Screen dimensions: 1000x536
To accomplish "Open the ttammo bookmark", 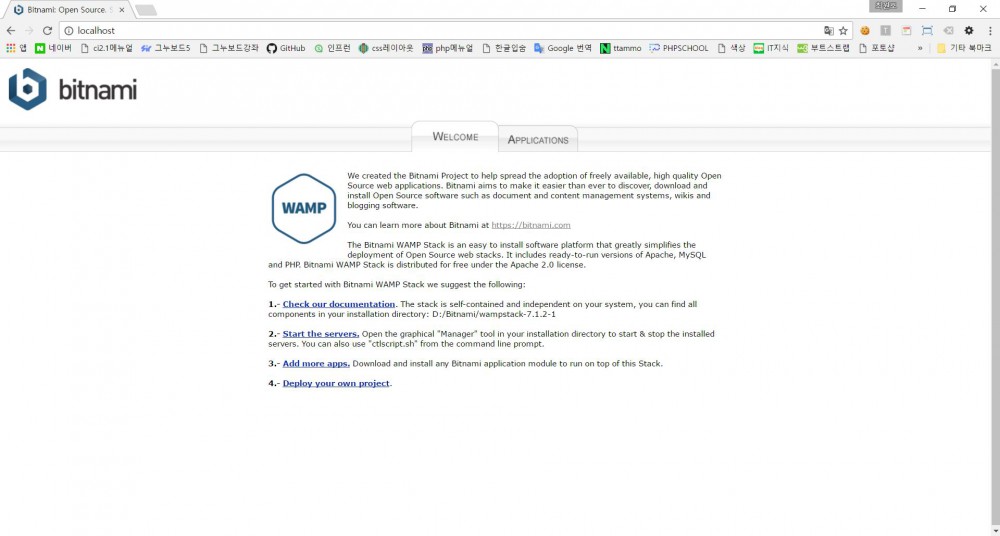I will tap(621, 48).
